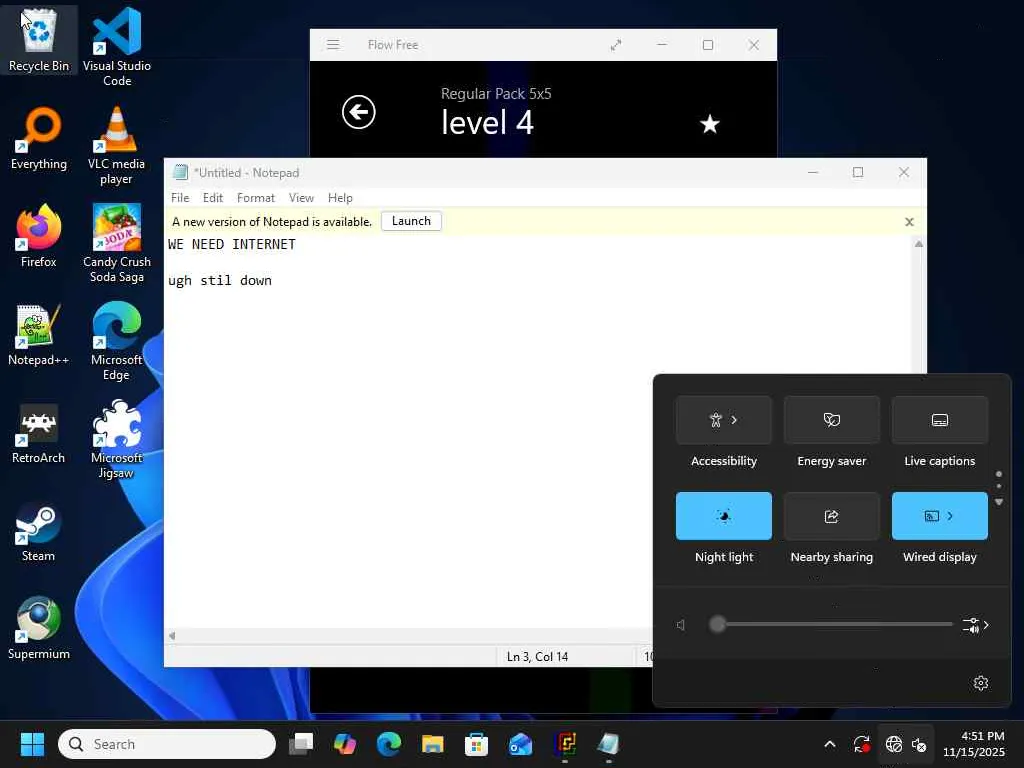Click the "level 4" title in Flow Free
This screenshot has height=768, width=1024.
(x=487, y=122)
